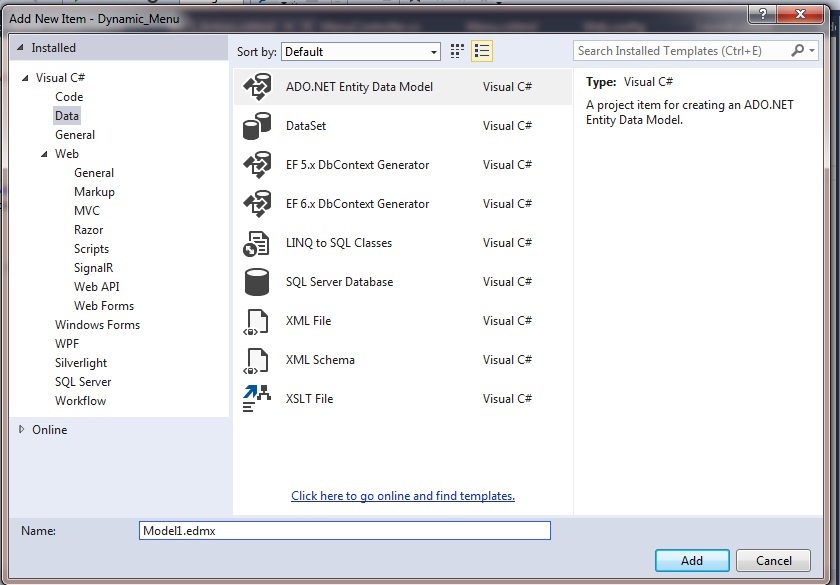This screenshot has width=840, height=585.
Task: Click the online templates link
Action: click(403, 496)
